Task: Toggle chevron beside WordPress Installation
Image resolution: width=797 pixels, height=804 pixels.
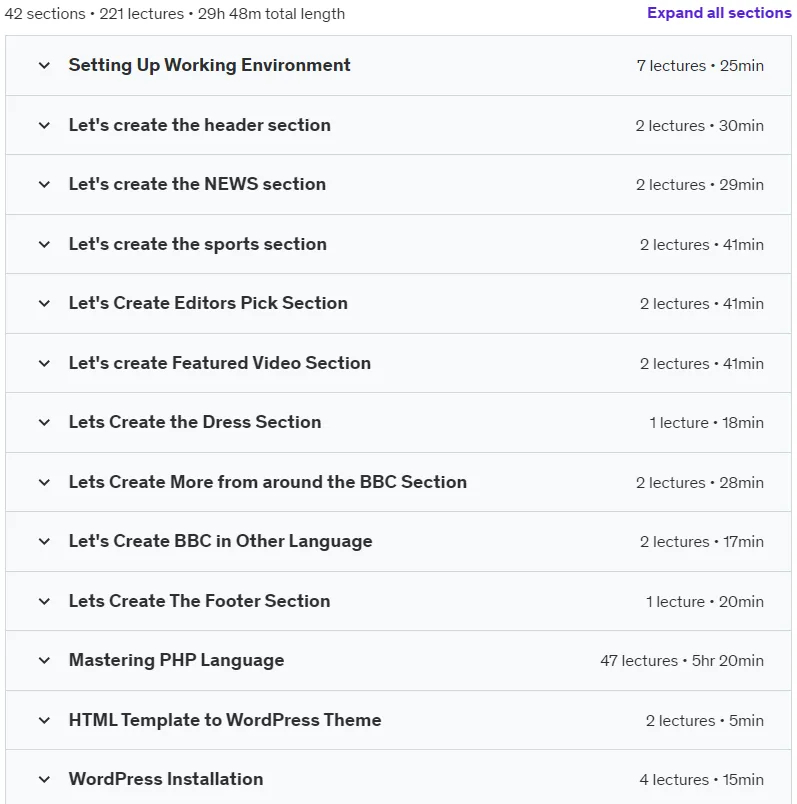Action: [45, 780]
